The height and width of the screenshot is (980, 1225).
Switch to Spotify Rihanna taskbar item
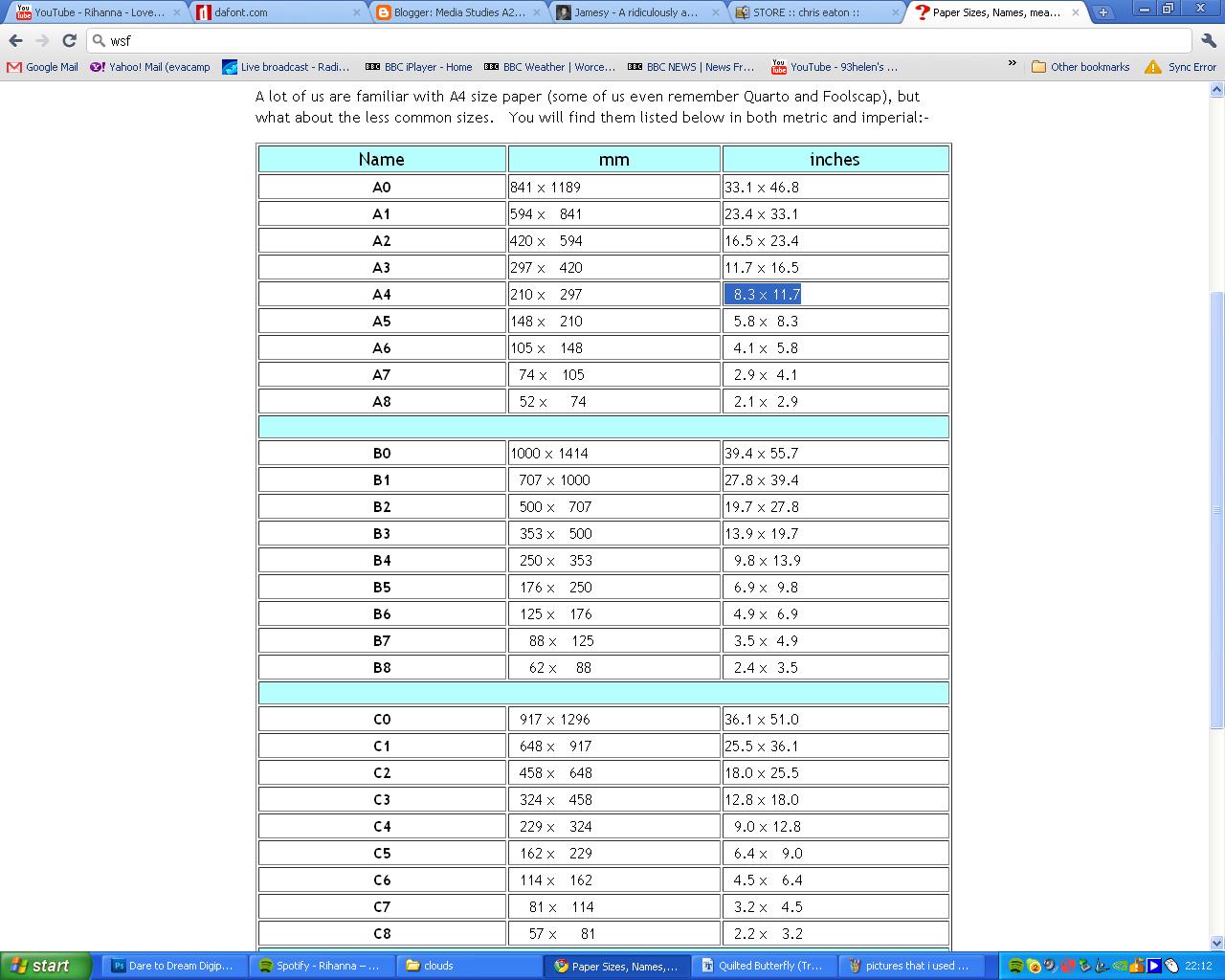click(x=320, y=966)
